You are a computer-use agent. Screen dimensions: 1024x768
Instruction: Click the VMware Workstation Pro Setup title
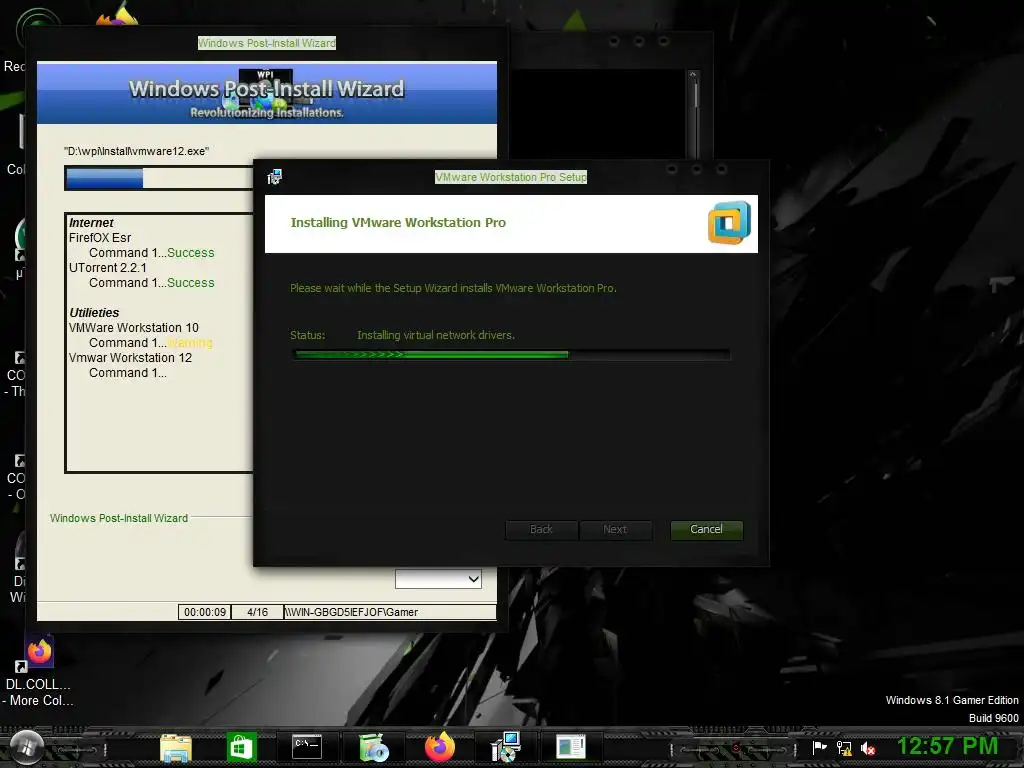point(511,177)
